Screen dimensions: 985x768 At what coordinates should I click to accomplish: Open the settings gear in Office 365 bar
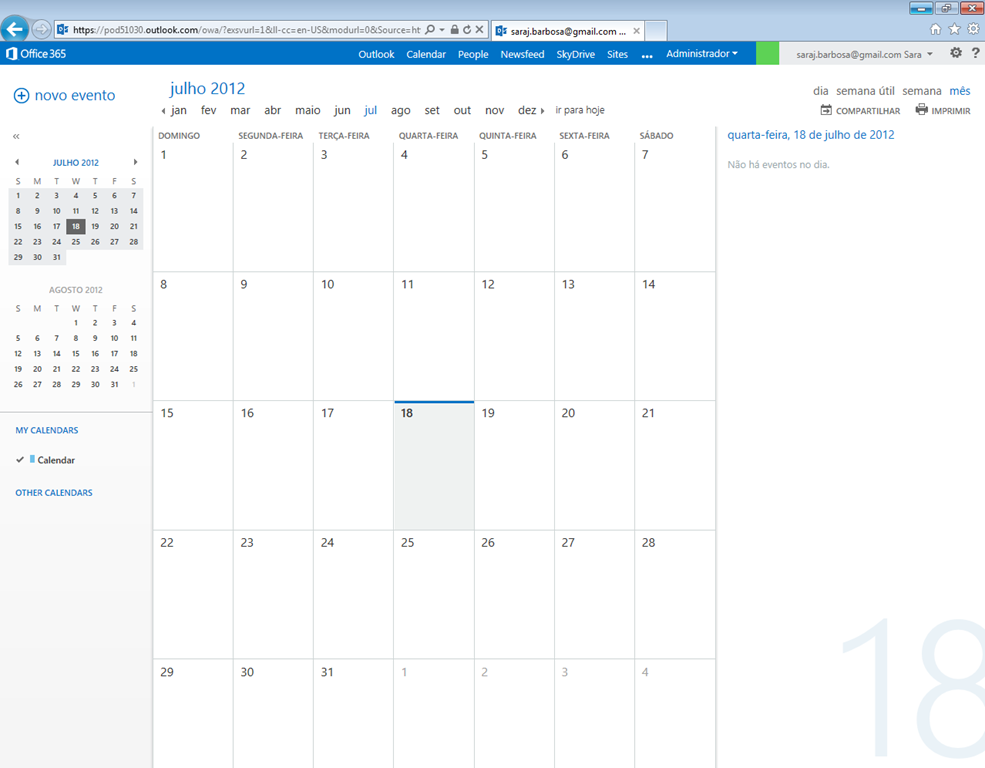(x=956, y=54)
